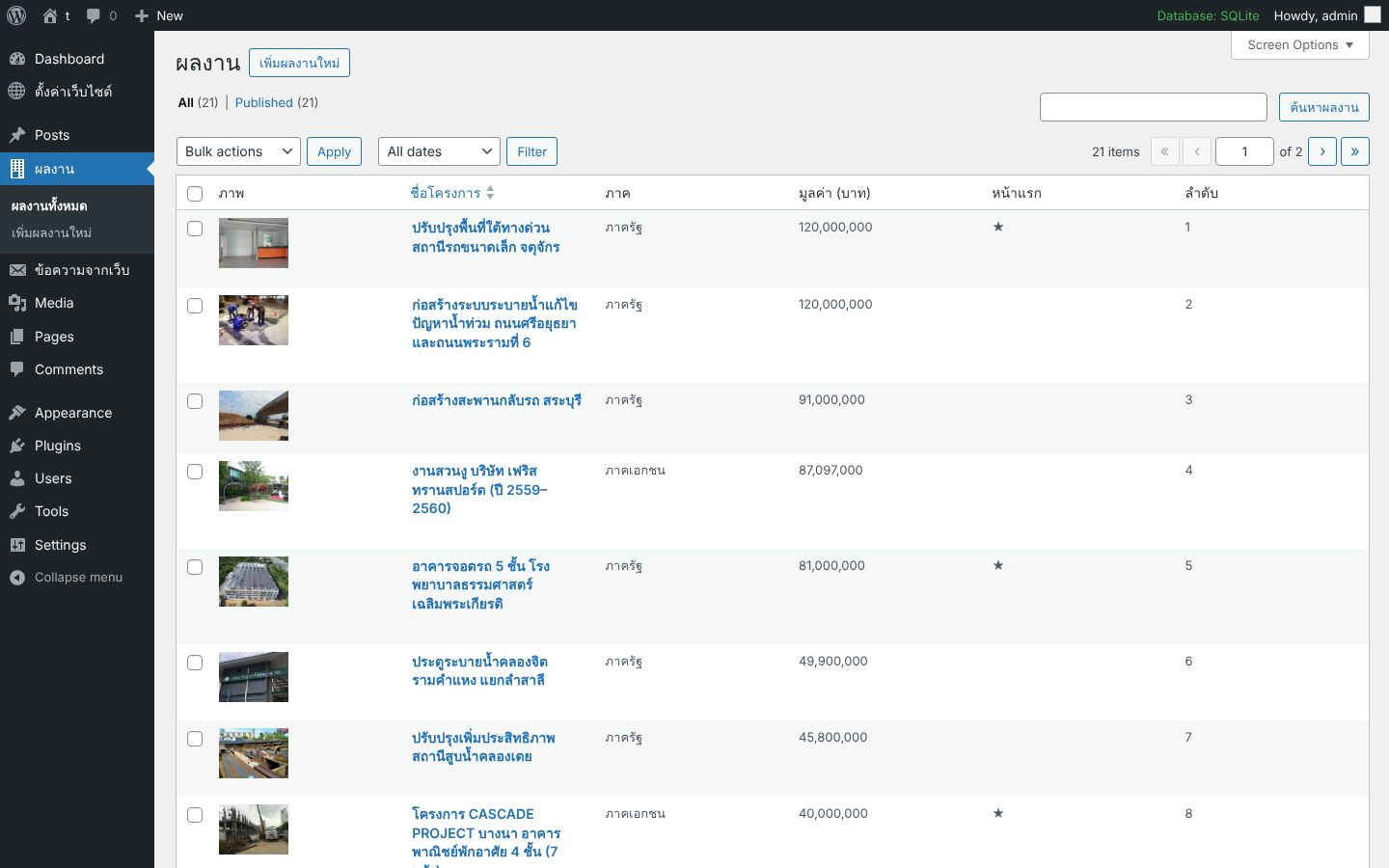The height and width of the screenshot is (868, 1389).
Task: Open the All dates dropdown
Action: 439,151
